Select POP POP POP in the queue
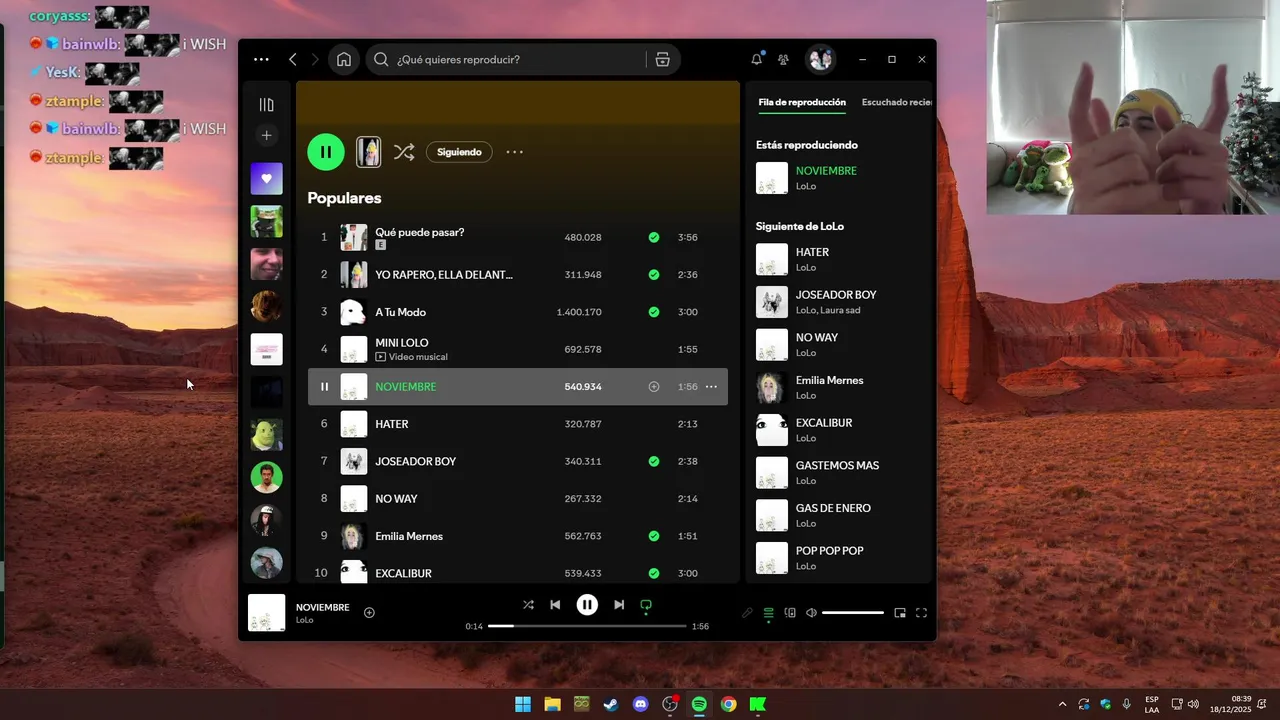This screenshot has width=1280, height=720. pos(840,558)
